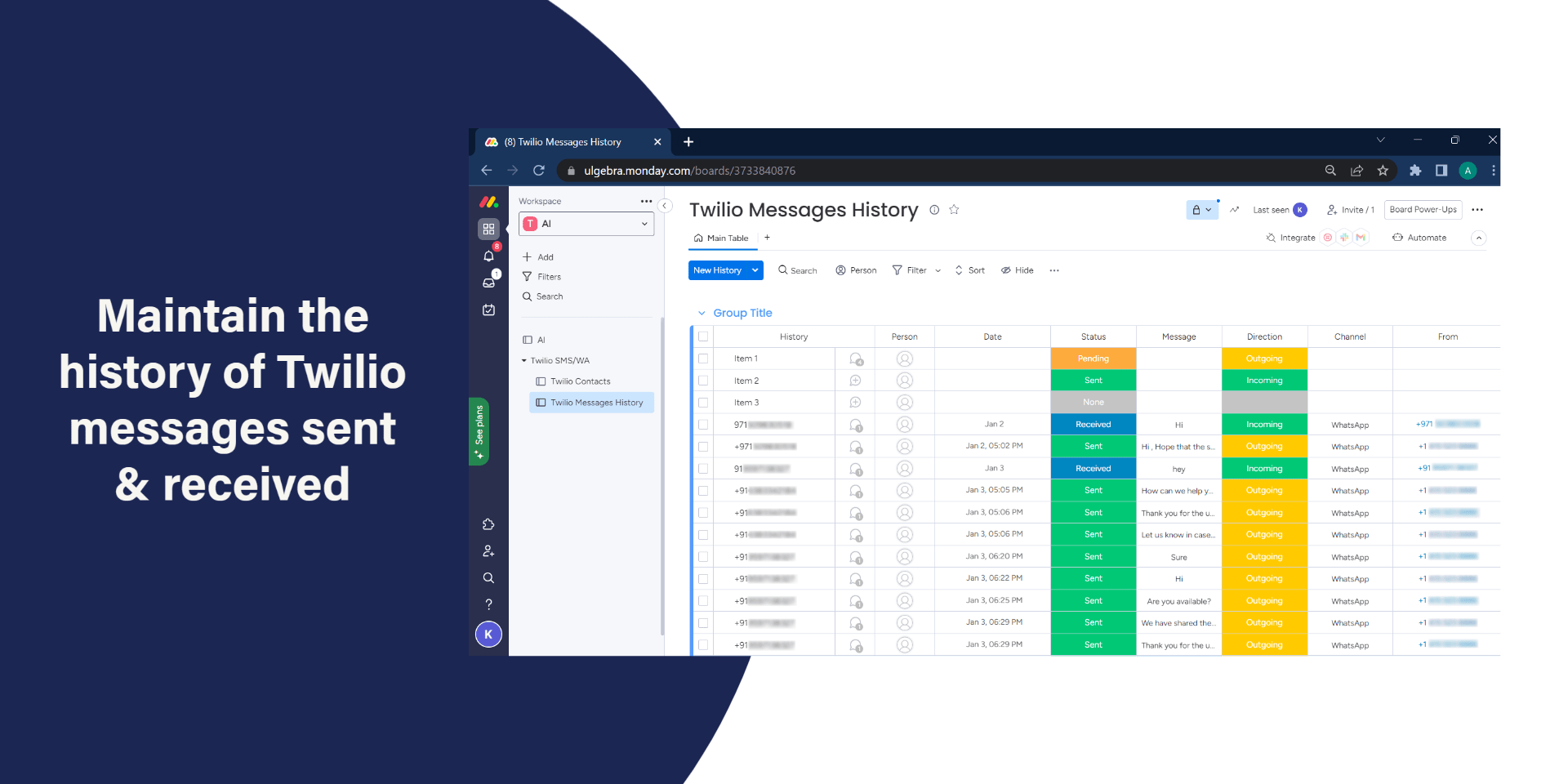Check the box for Jan 2, 05:02 PM row
This screenshot has height=784, width=1568.
(x=703, y=447)
